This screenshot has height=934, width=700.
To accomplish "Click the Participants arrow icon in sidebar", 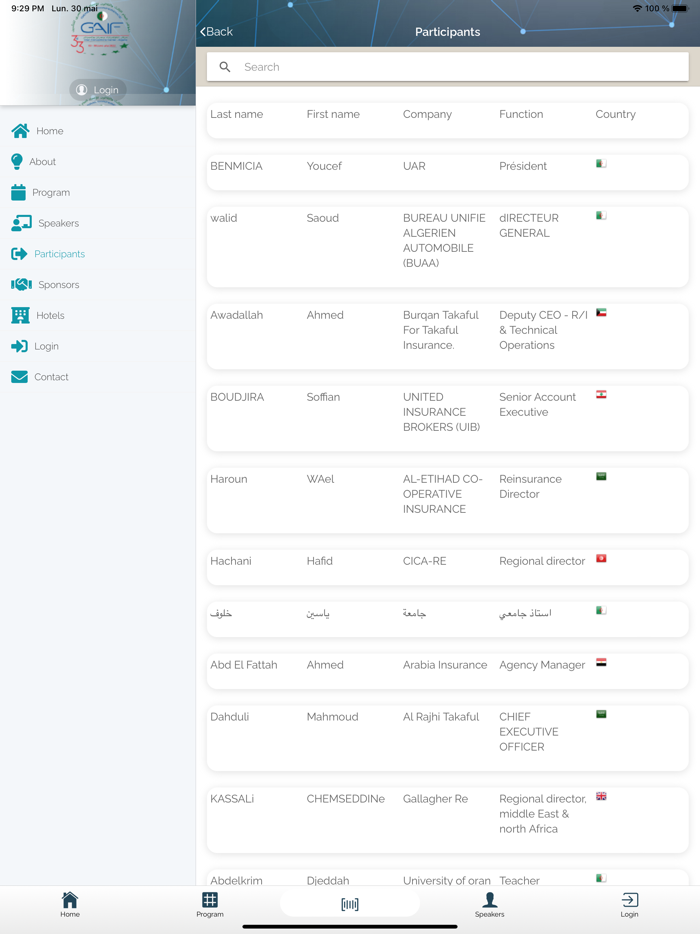I will tap(19, 254).
